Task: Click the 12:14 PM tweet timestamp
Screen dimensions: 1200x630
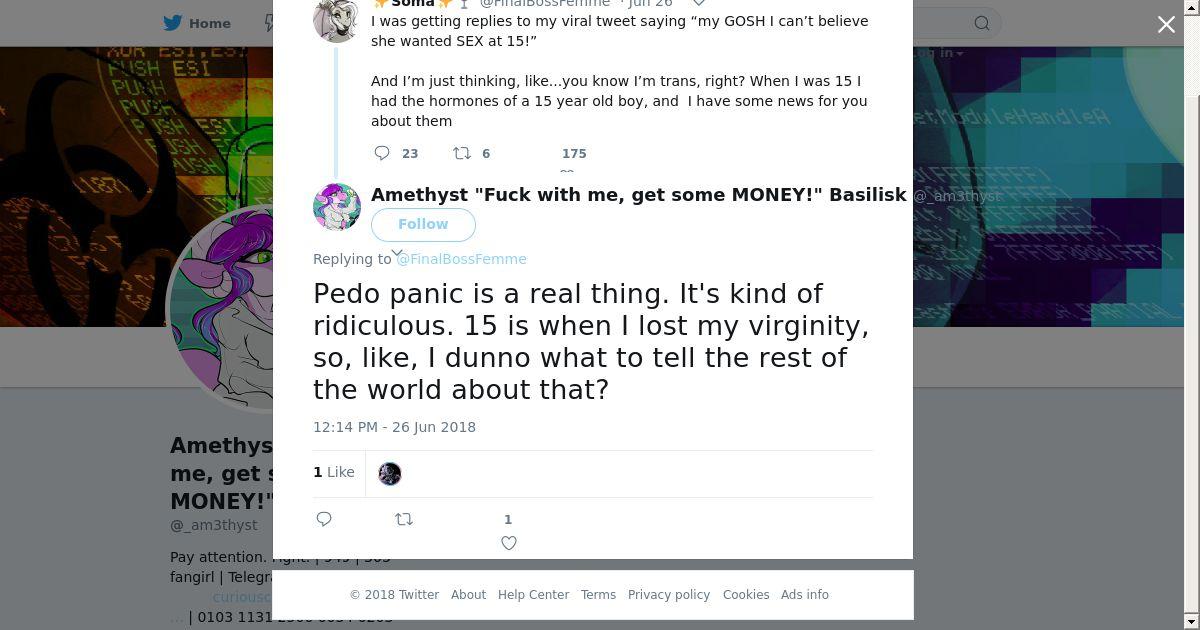Action: tap(394, 427)
